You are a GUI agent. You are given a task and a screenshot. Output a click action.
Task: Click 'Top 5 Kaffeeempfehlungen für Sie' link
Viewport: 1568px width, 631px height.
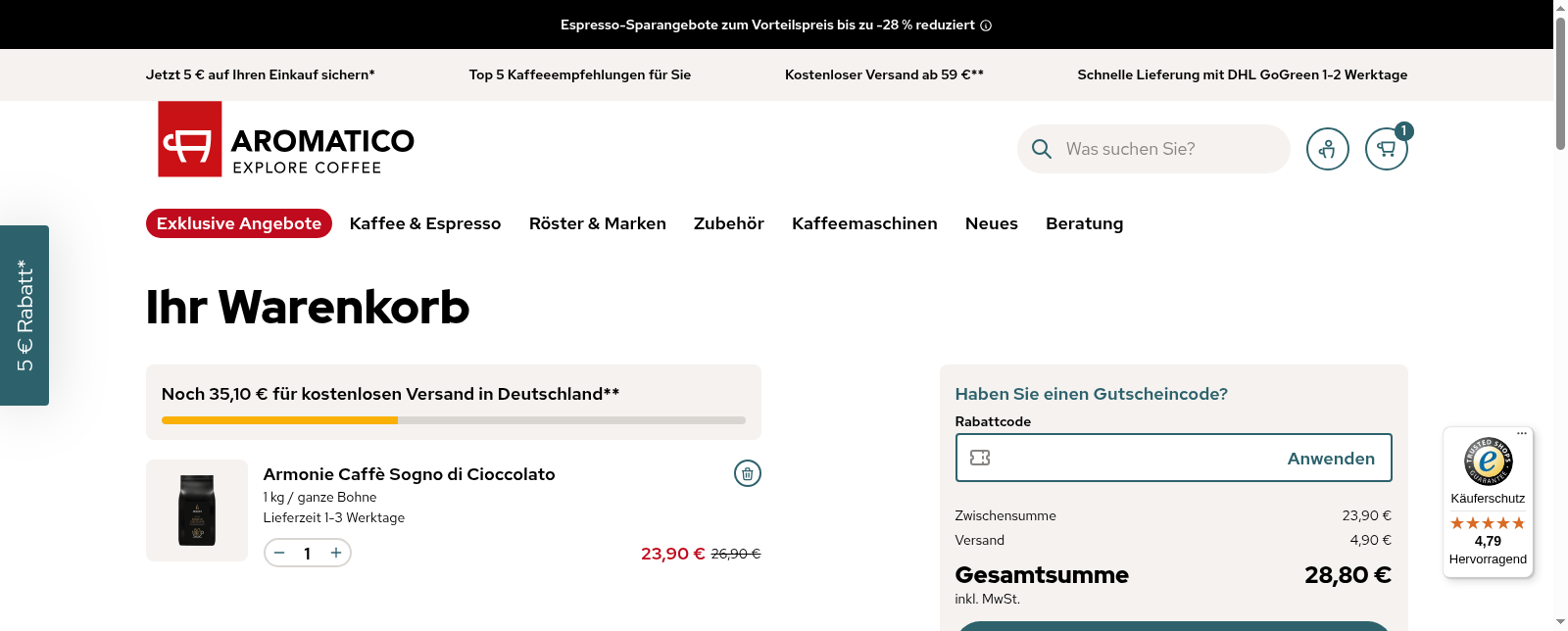coord(580,74)
